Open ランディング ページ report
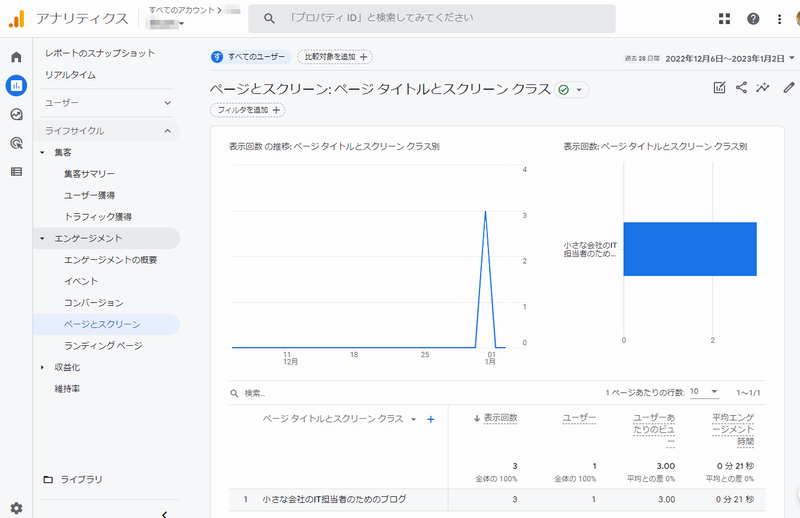800x518 pixels. [103, 346]
